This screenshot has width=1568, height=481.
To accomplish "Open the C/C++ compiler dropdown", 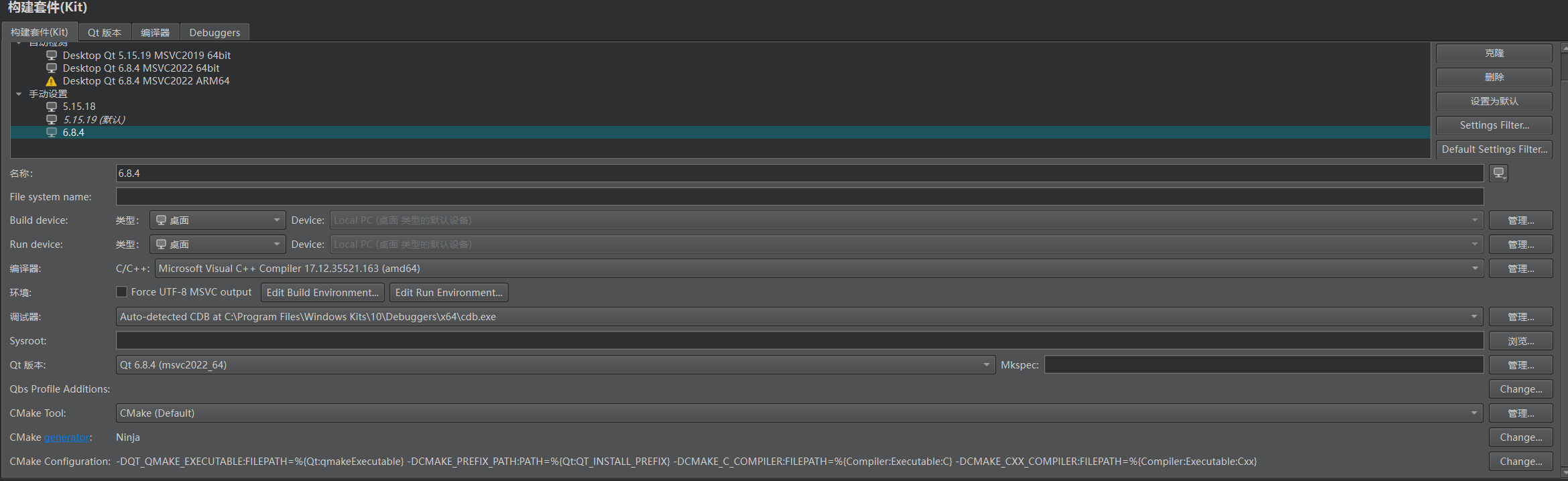I will (818, 269).
